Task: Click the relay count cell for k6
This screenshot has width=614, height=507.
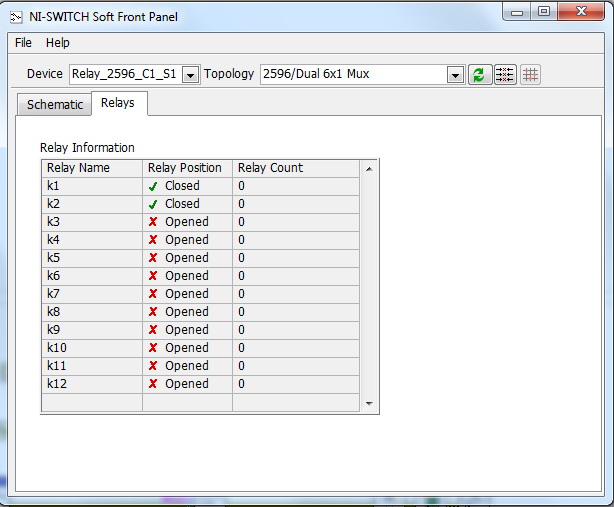Action: (296, 276)
